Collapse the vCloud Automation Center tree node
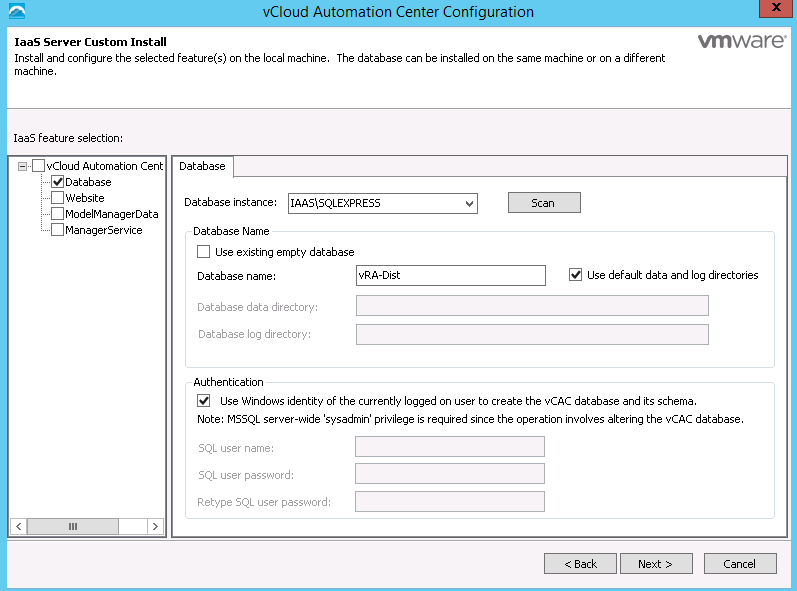This screenshot has height=591, width=797. [x=22, y=166]
